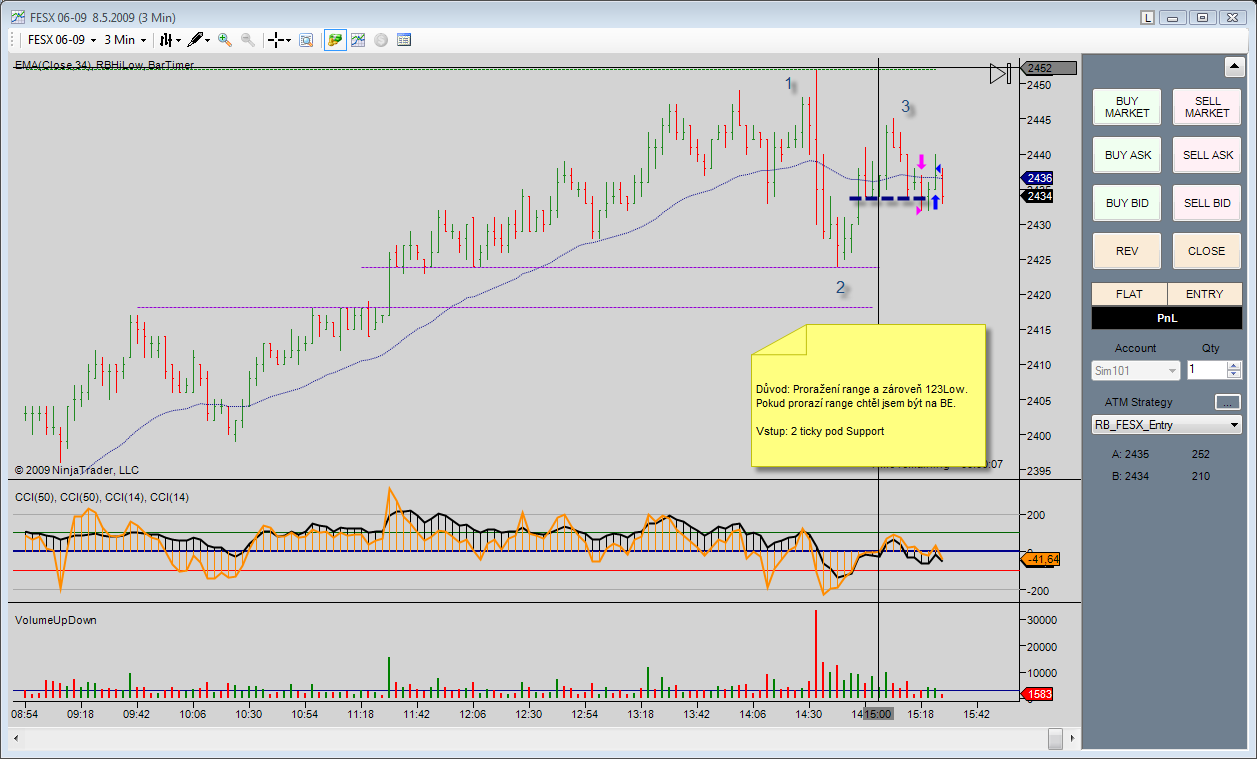The width and height of the screenshot is (1257, 759).
Task: Toggle the Chart Trader panel icon
Action: point(335,40)
